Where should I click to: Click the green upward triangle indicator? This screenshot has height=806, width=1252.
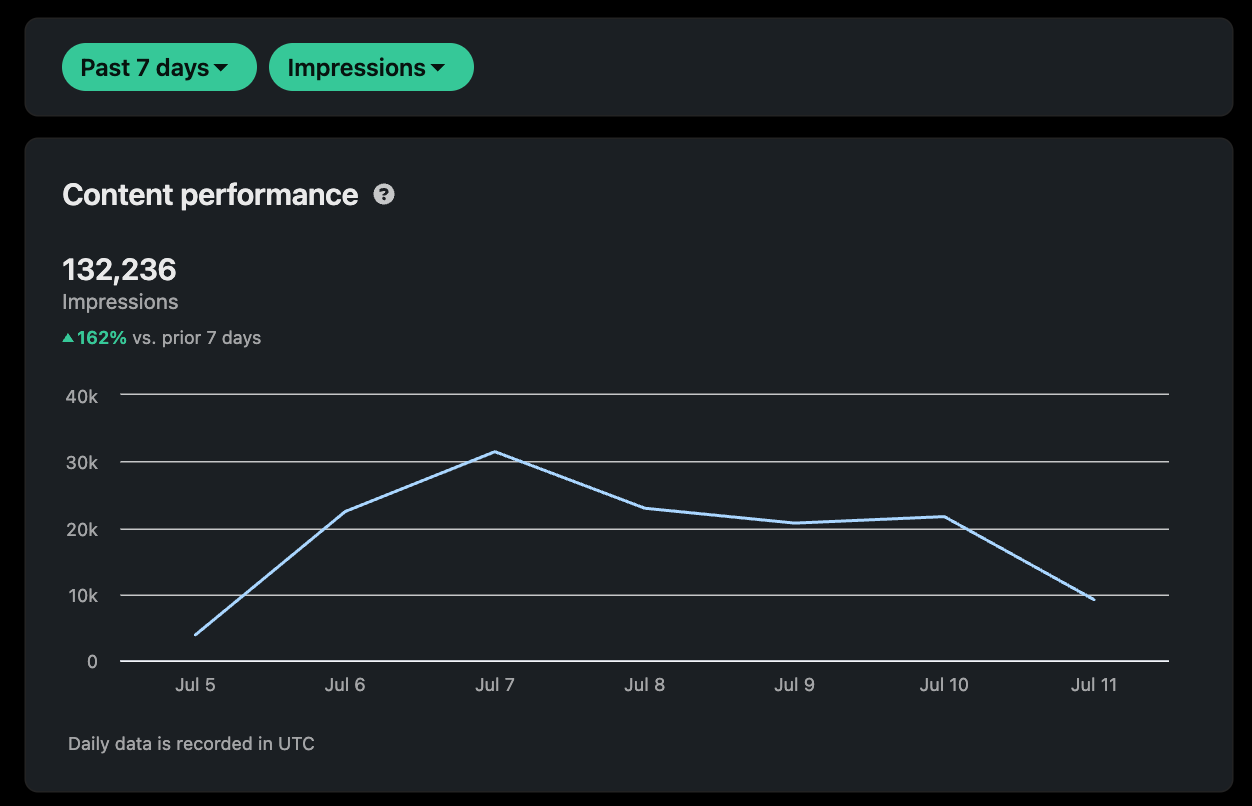[66, 337]
